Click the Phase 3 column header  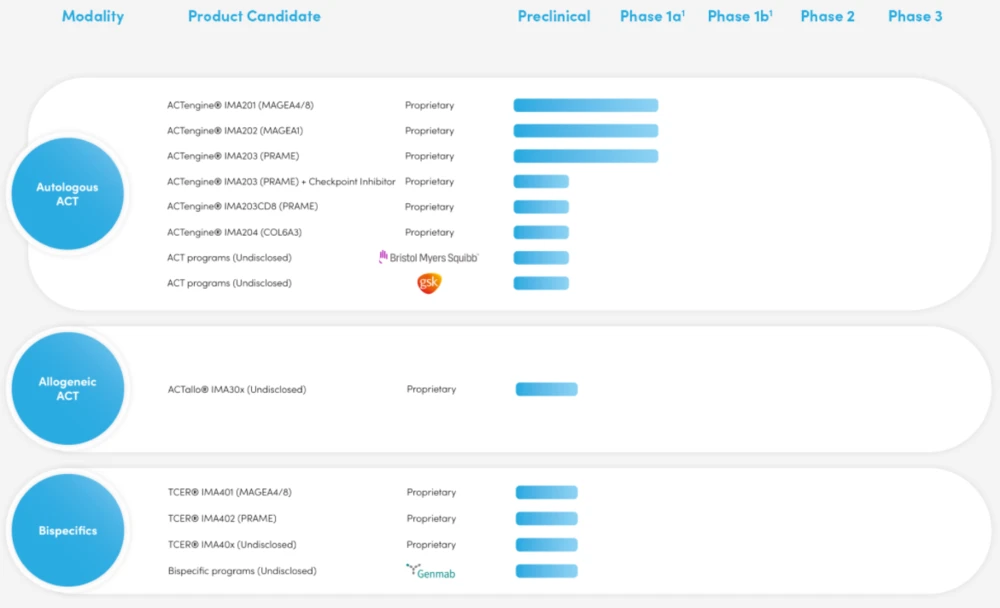pos(915,16)
